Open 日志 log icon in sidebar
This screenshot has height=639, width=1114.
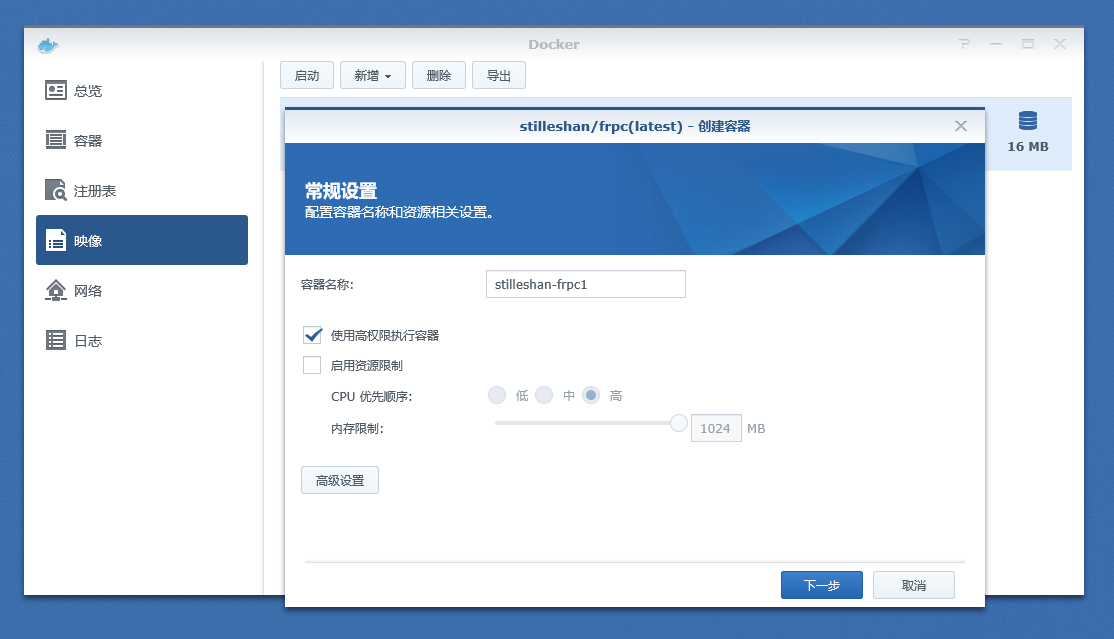coord(55,340)
